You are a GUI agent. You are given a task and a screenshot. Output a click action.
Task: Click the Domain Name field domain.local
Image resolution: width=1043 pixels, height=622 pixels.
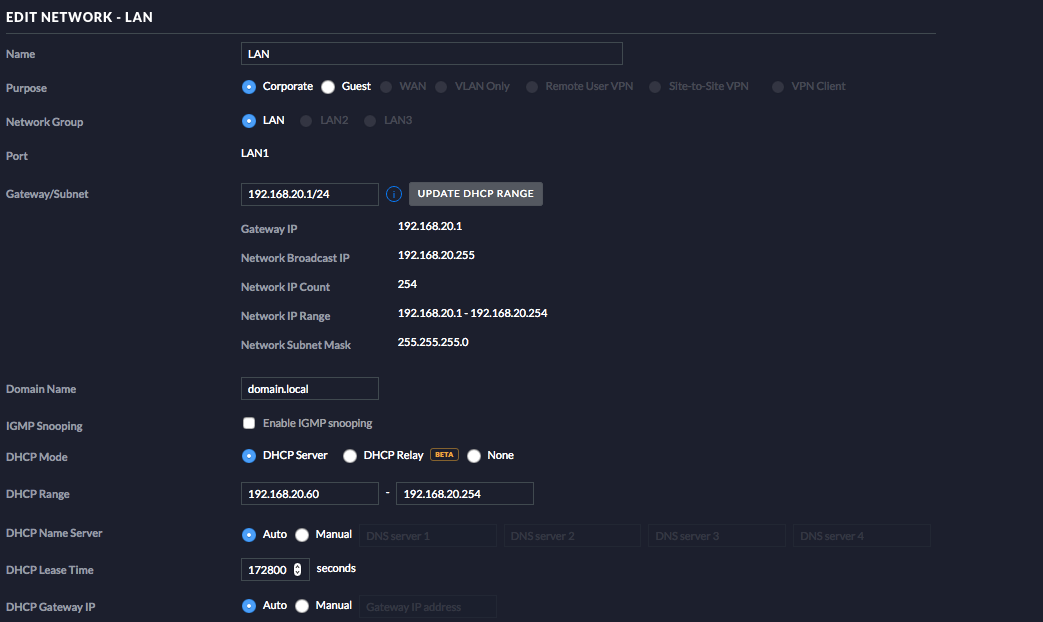309,389
